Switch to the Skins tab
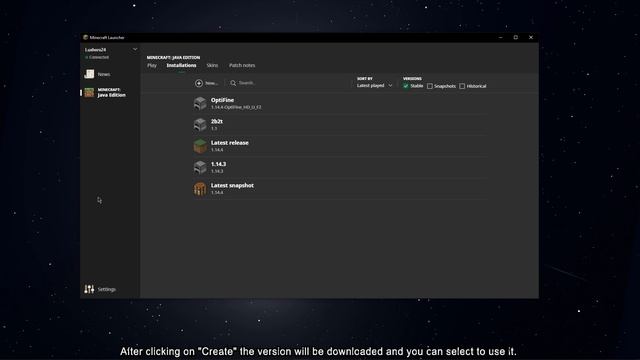Screen dimensions: 640x360 pyautogui.click(x=212, y=65)
